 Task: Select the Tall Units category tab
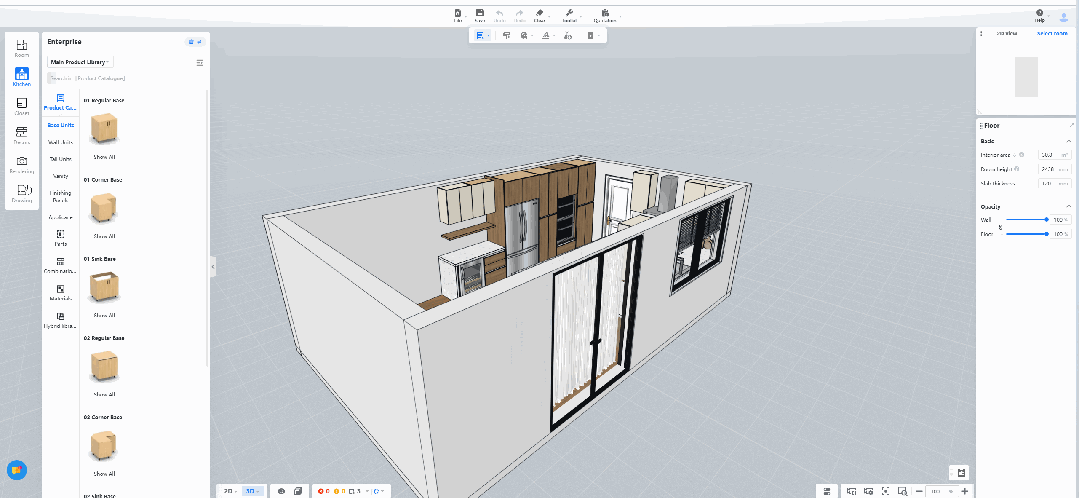pyautogui.click(x=60, y=159)
